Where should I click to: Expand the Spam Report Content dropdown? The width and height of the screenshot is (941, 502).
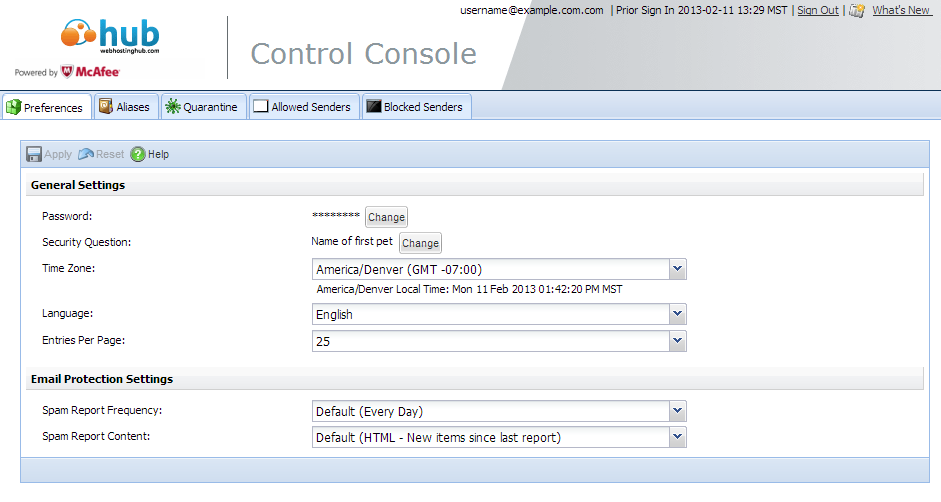pos(677,437)
